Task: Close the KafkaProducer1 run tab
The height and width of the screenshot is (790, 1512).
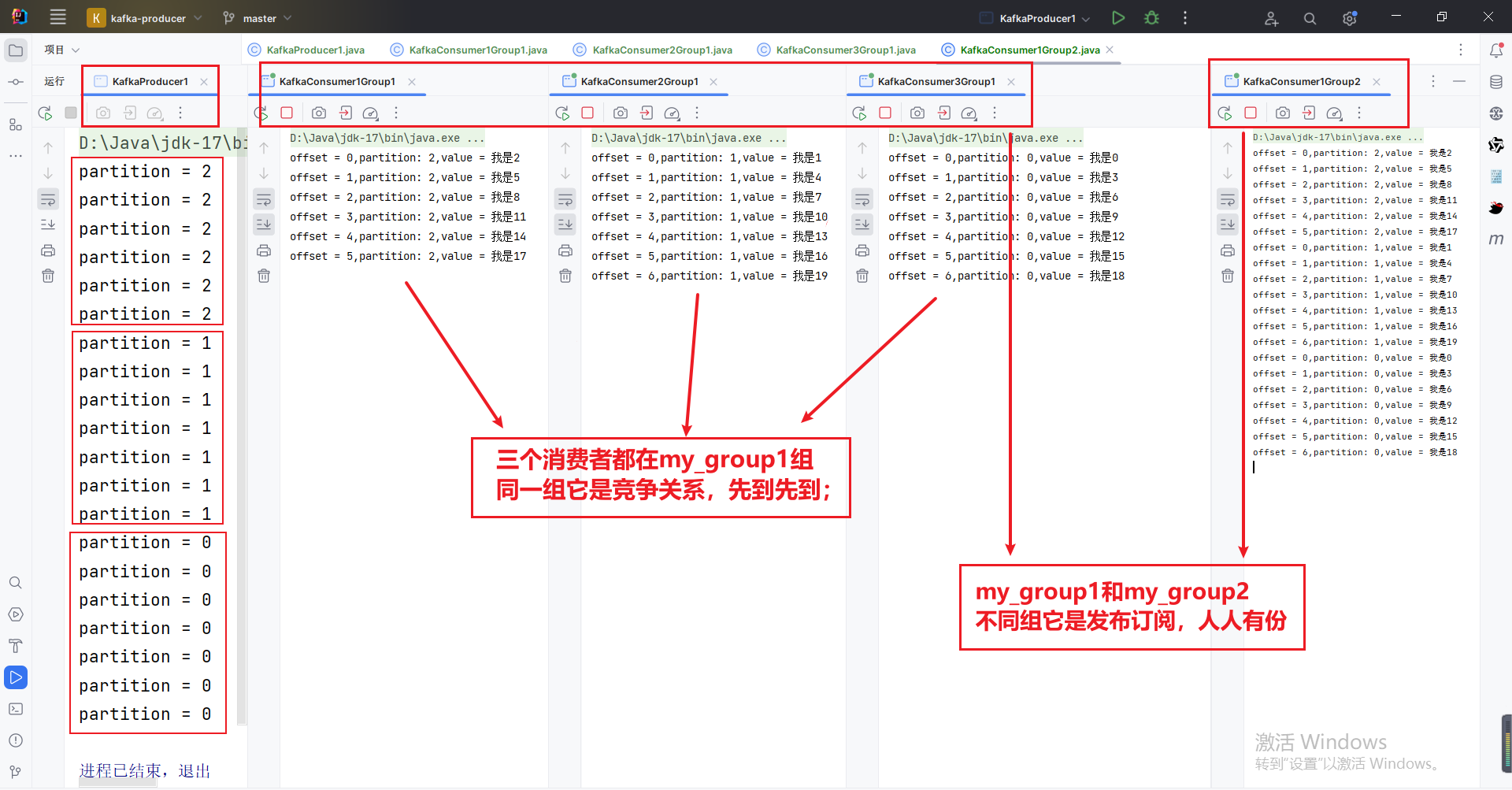Action: [204, 81]
